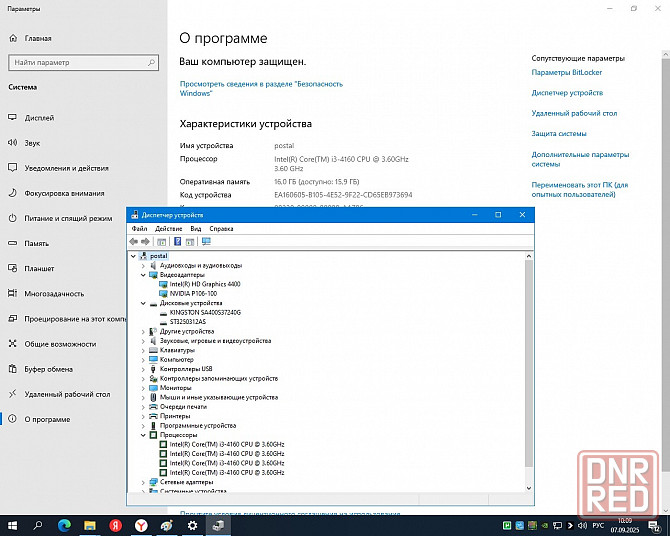Image resolution: width=670 pixels, height=536 pixels.
Task: Click the Forward arrow in Device Manager toolbar
Action: (145, 242)
